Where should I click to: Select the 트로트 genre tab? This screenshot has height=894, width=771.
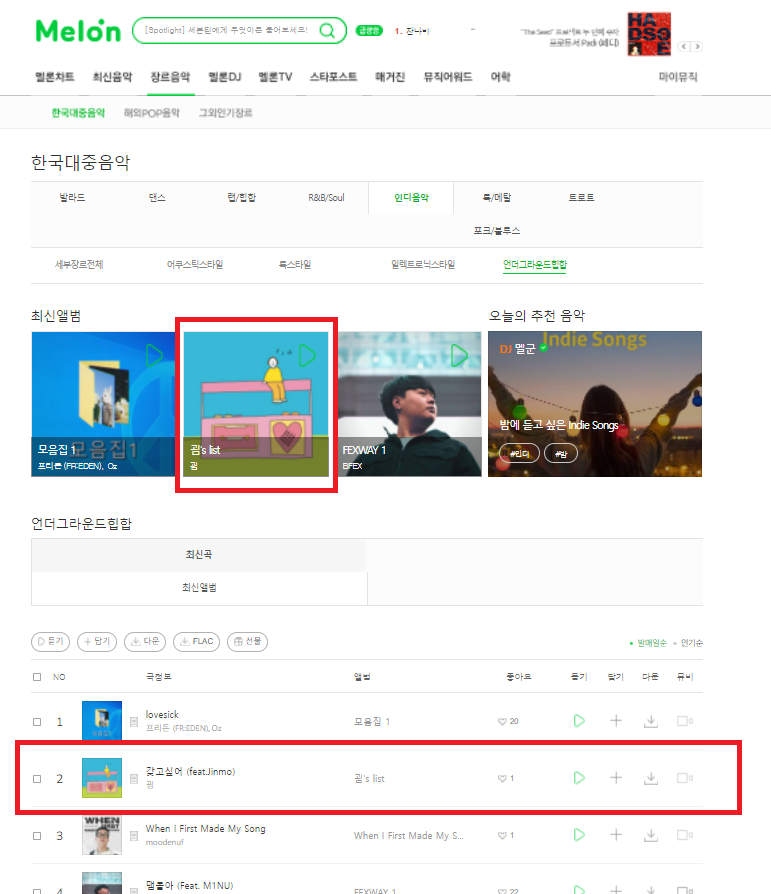click(581, 198)
